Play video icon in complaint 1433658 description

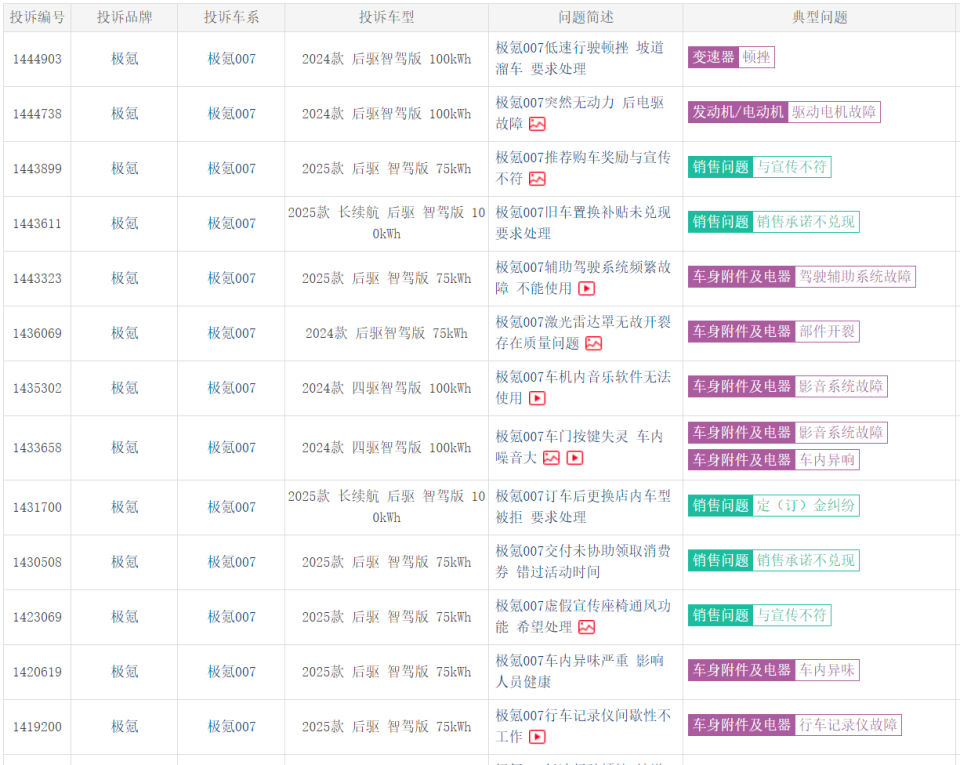pyautogui.click(x=574, y=458)
